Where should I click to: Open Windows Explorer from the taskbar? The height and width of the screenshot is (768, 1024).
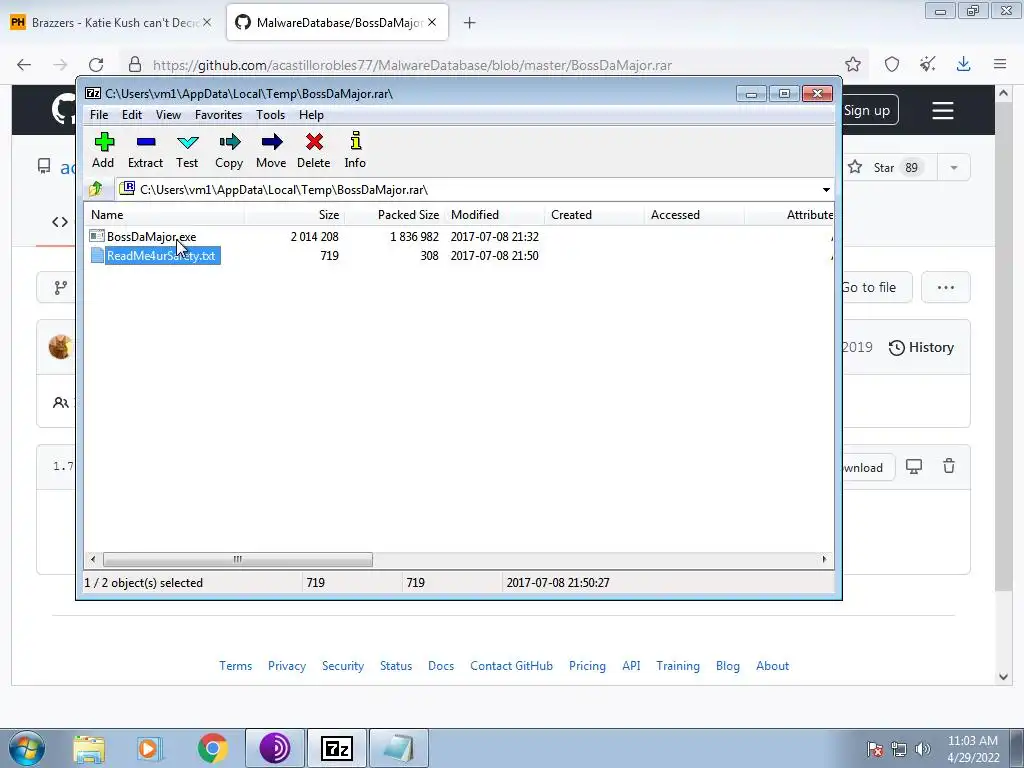(x=89, y=748)
